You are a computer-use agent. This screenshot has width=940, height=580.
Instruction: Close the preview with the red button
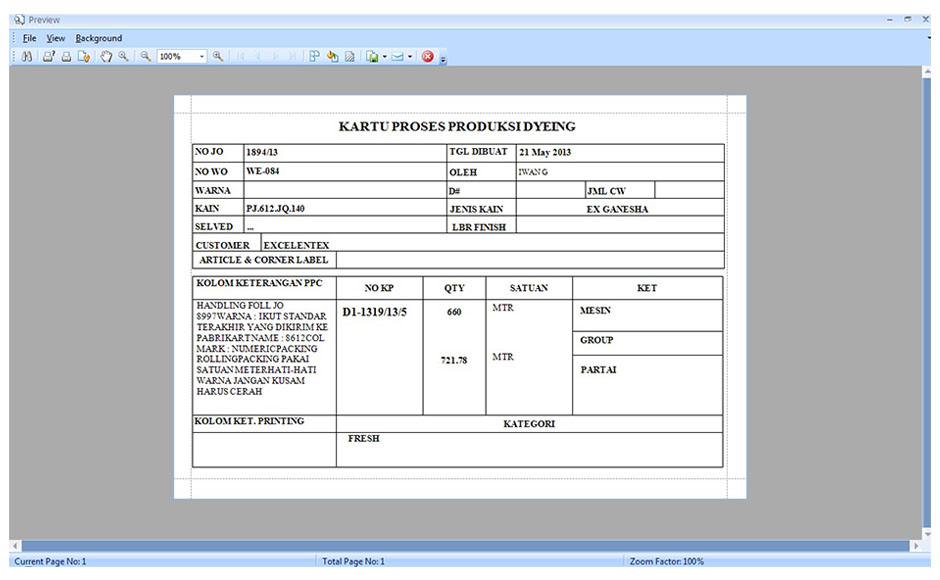[428, 57]
